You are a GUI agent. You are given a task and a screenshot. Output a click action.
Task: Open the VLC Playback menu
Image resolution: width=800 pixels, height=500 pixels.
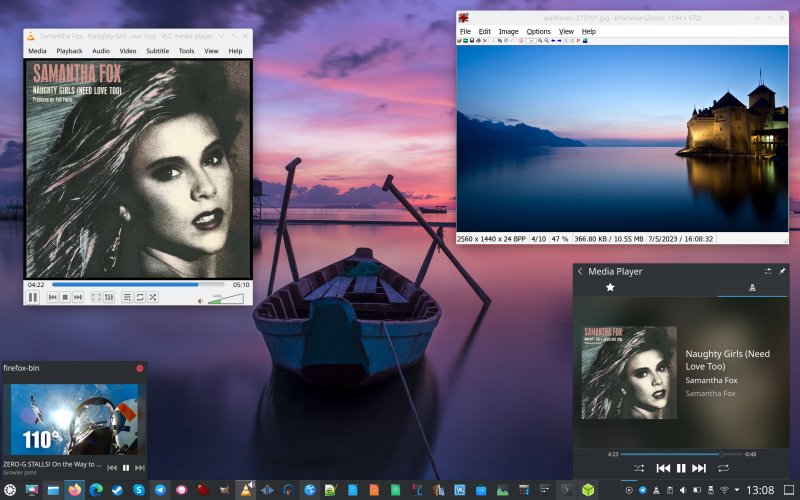pos(69,51)
